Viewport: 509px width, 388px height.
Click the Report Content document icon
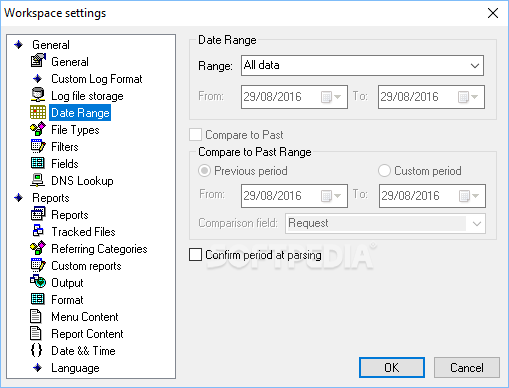(x=36, y=333)
